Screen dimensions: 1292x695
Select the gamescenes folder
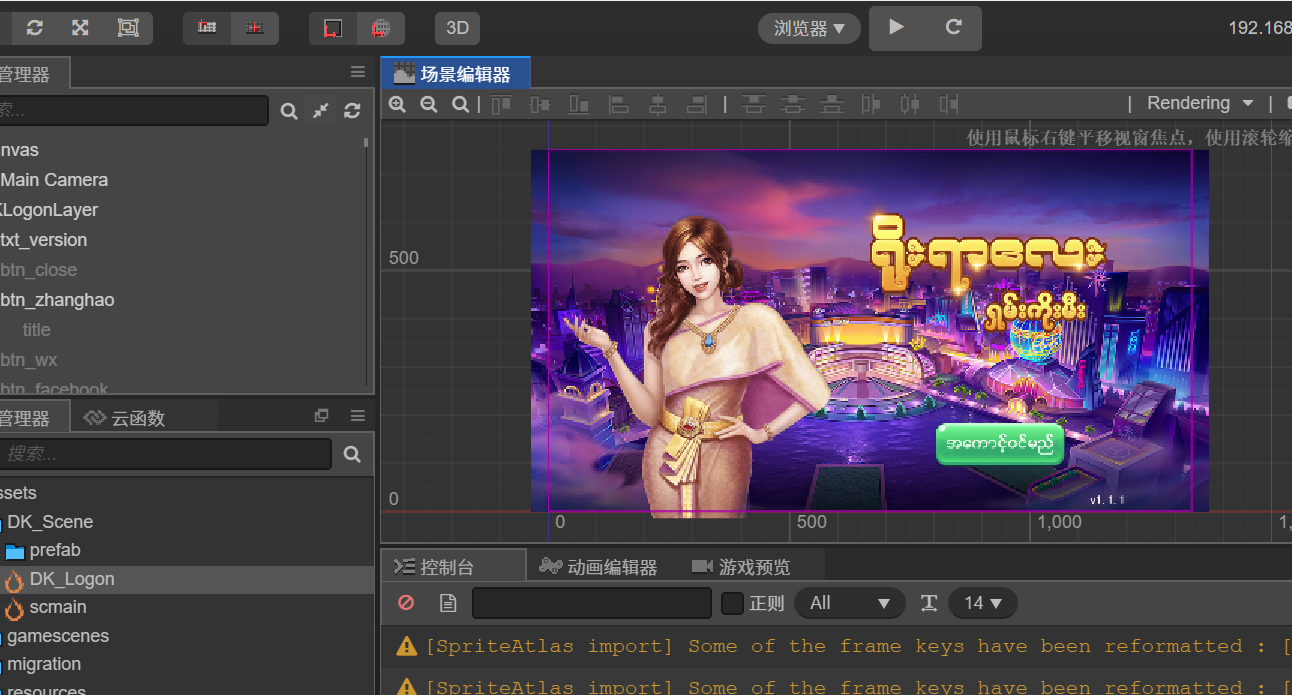click(x=58, y=636)
